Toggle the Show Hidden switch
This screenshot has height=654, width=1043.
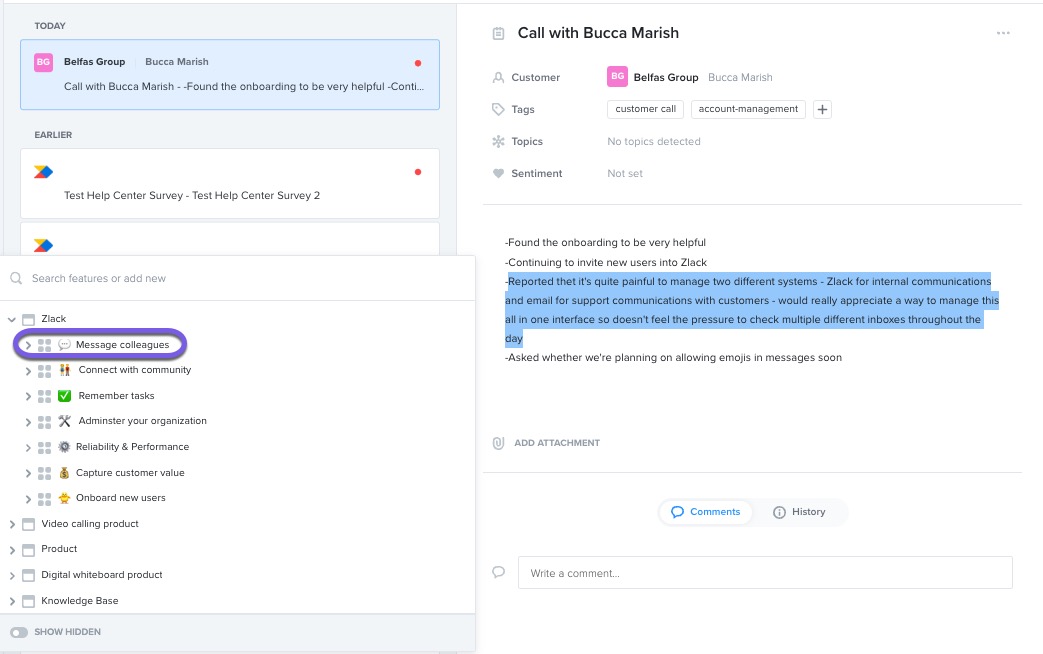point(19,632)
